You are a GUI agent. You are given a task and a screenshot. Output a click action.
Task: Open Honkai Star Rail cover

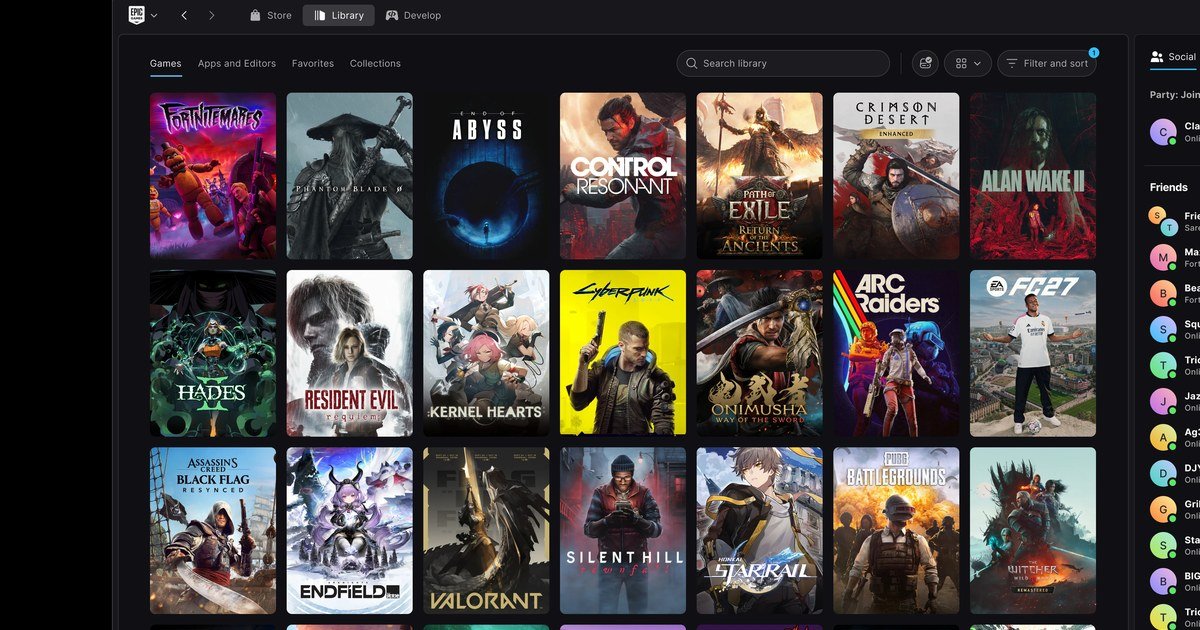pos(760,530)
